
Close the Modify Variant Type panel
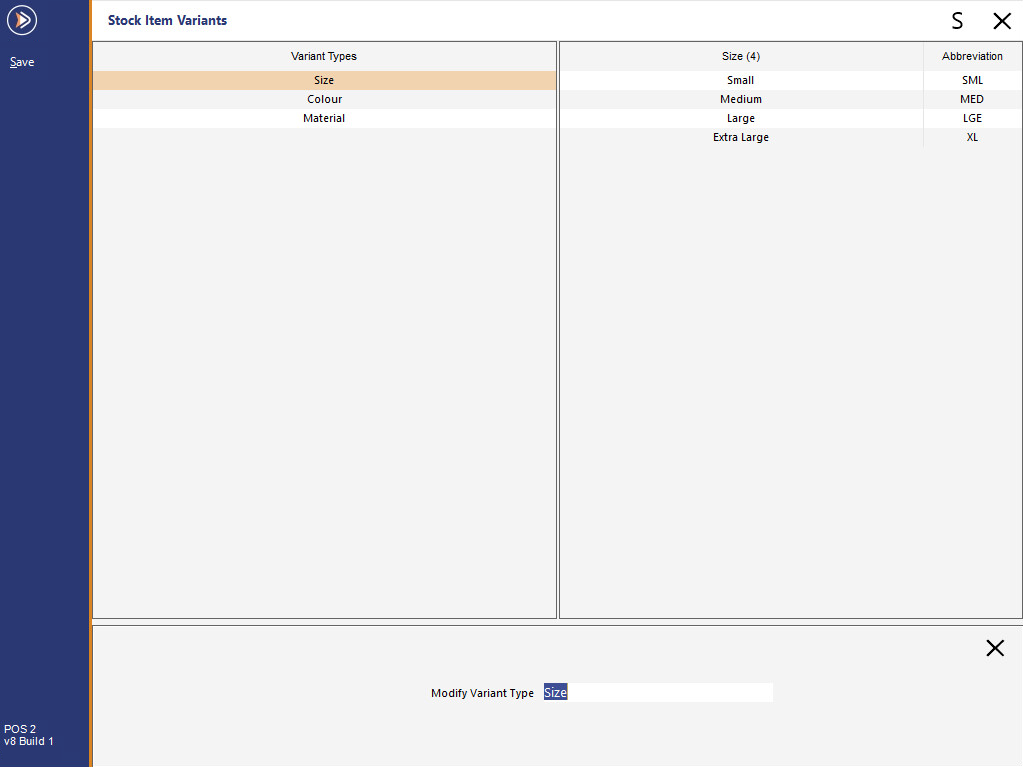point(995,648)
